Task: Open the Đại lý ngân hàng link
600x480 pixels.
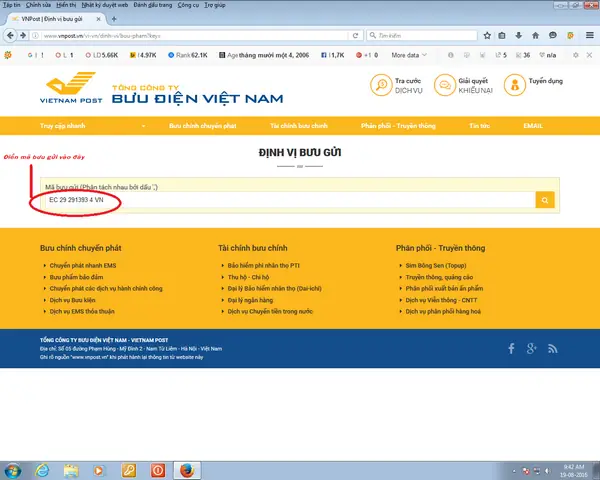Action: (250, 300)
